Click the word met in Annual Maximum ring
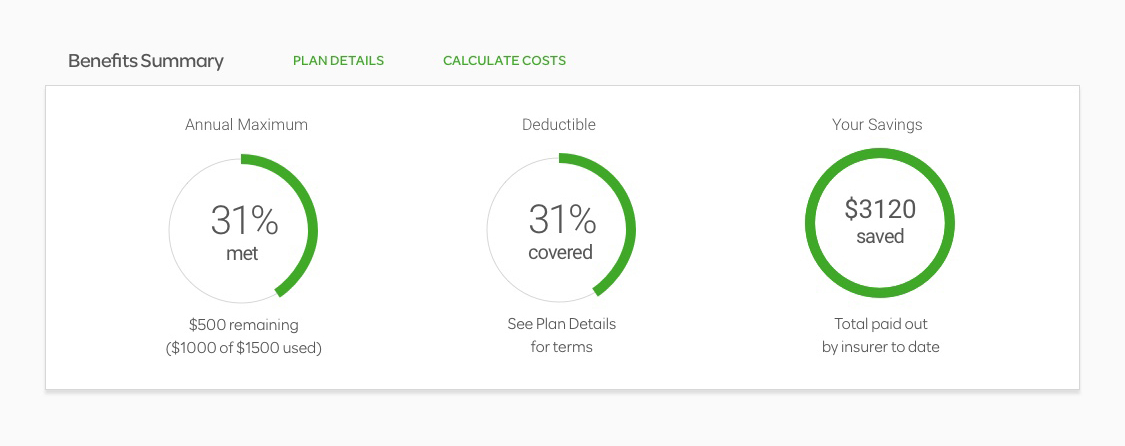This screenshot has height=446, width=1125. [x=243, y=254]
